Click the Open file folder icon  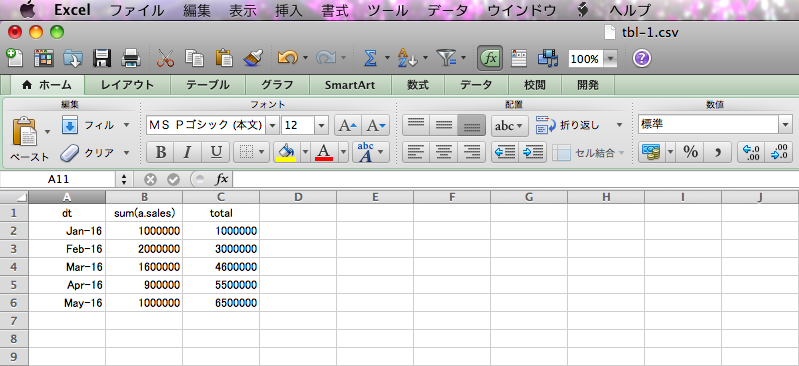pos(73,58)
